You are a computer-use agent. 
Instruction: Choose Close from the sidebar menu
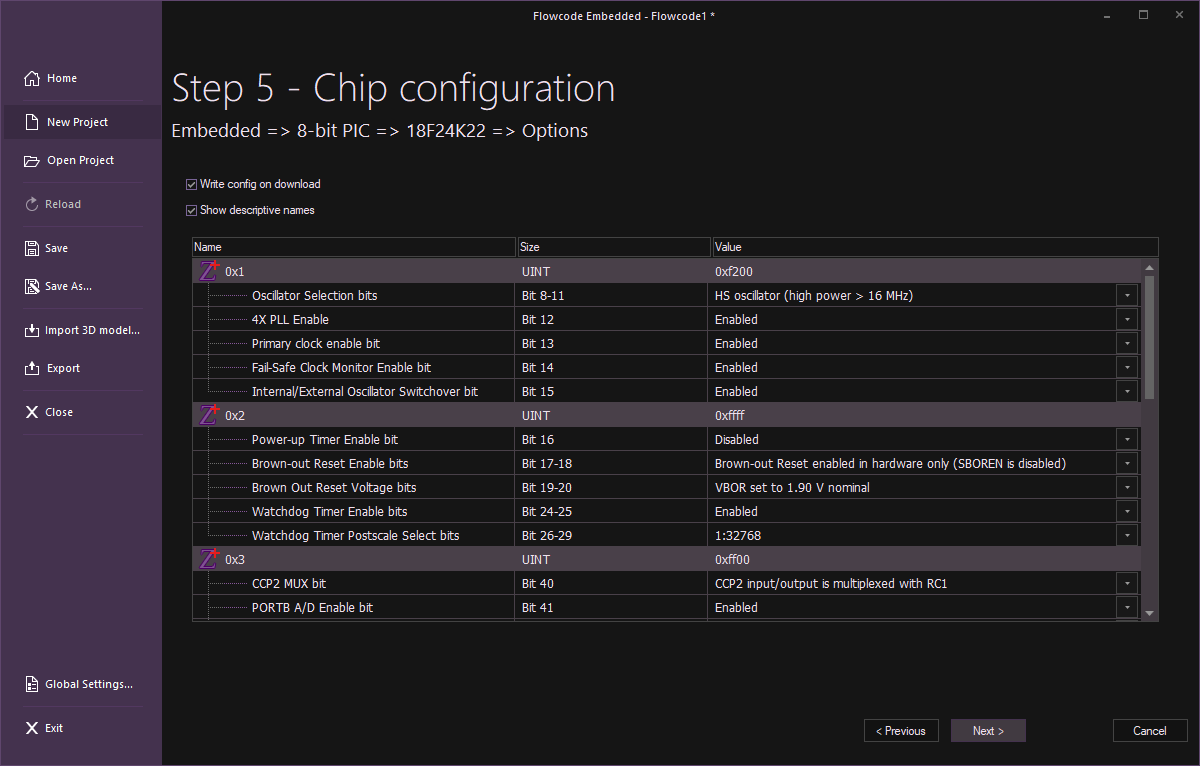coord(59,412)
